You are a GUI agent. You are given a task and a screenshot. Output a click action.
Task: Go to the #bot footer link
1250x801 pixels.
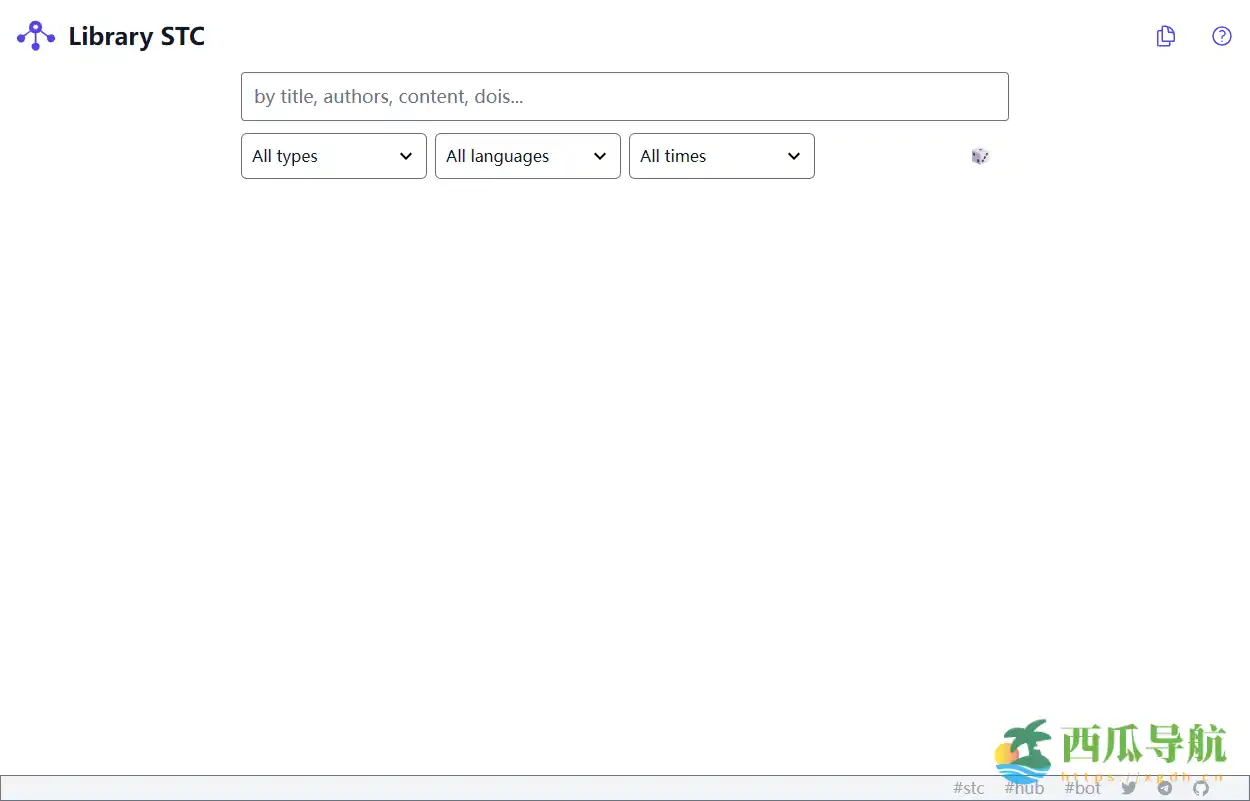coord(1082,788)
